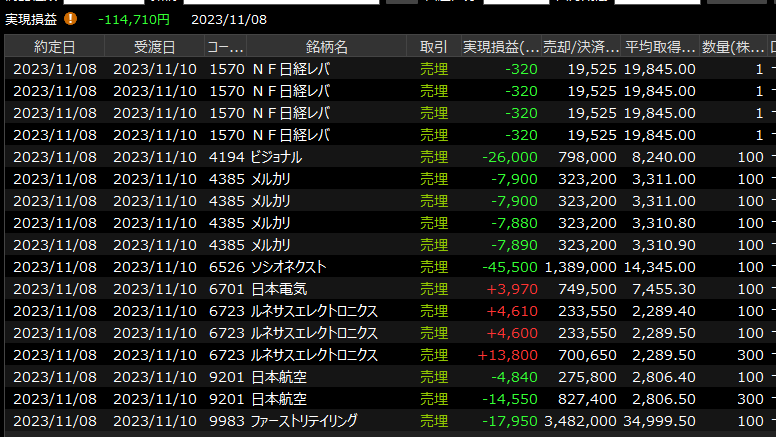Screen dimensions: 776x437
Task: Click the 銘柄名 column header
Action: [327, 47]
